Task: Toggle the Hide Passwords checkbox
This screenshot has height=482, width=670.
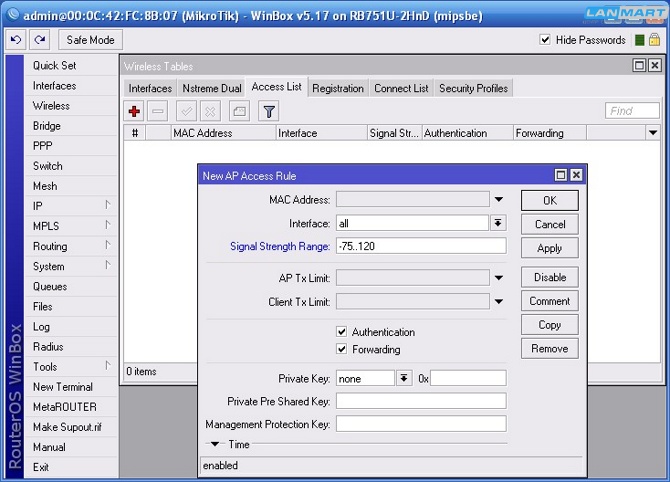Action: pyautogui.click(x=545, y=40)
